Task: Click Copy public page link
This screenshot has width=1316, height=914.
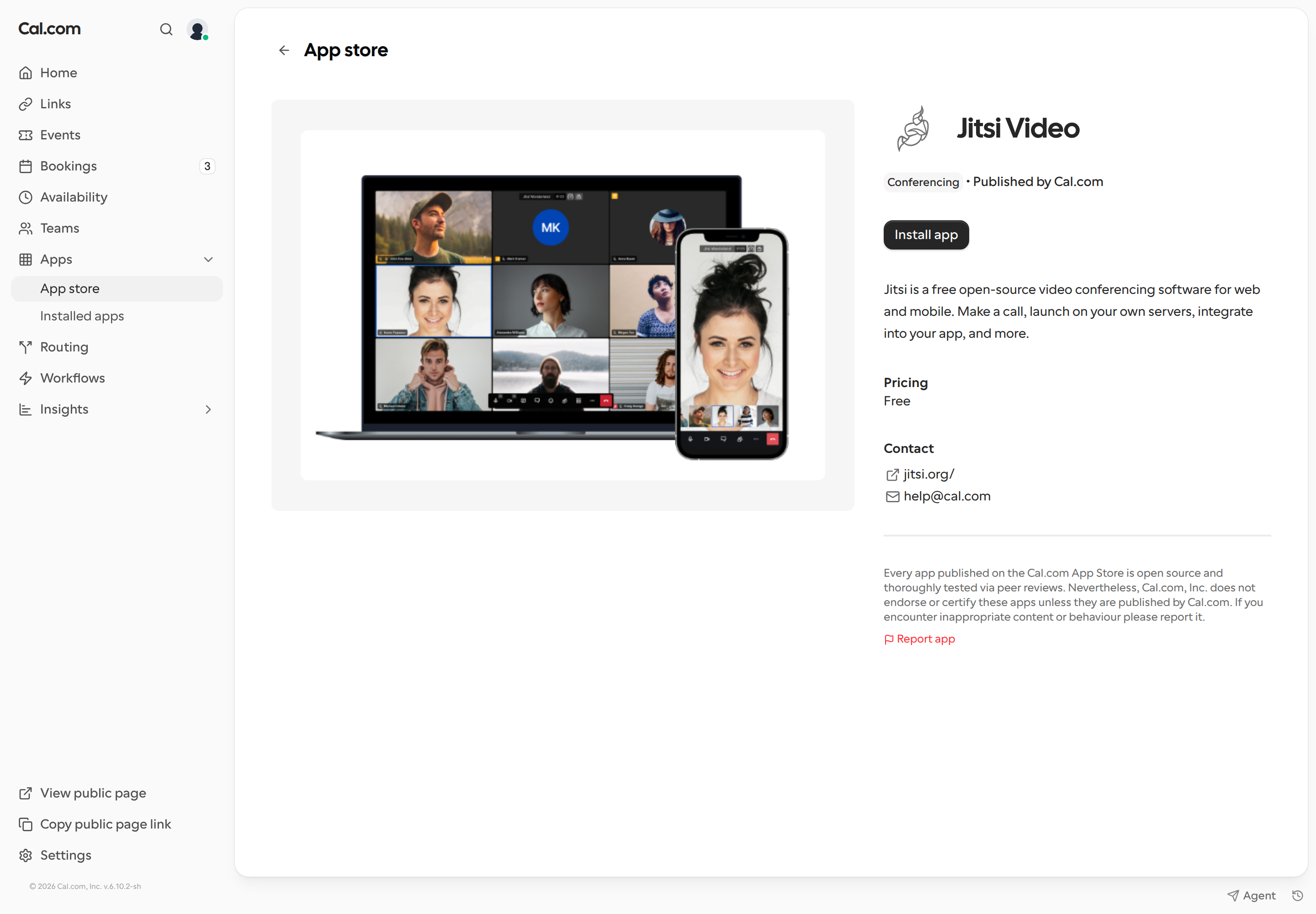Action: point(117,824)
